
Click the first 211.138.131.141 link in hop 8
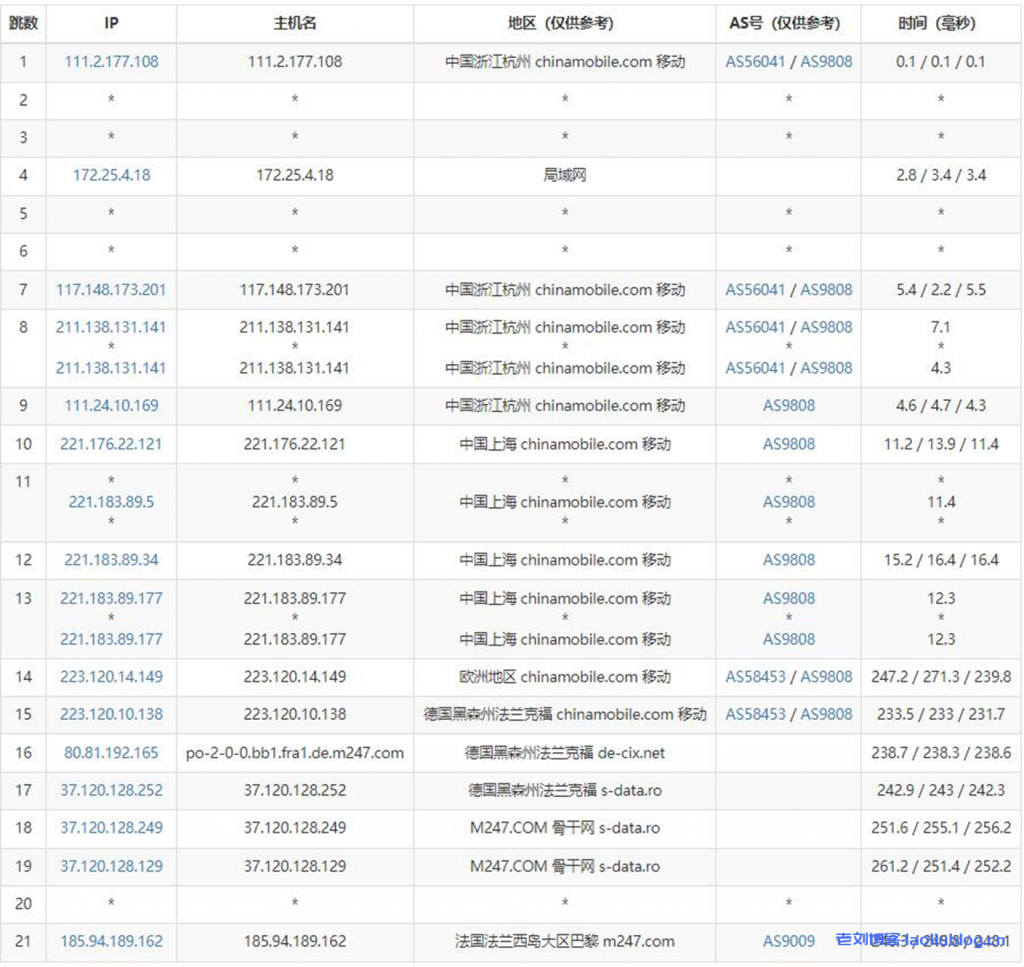click(110, 327)
